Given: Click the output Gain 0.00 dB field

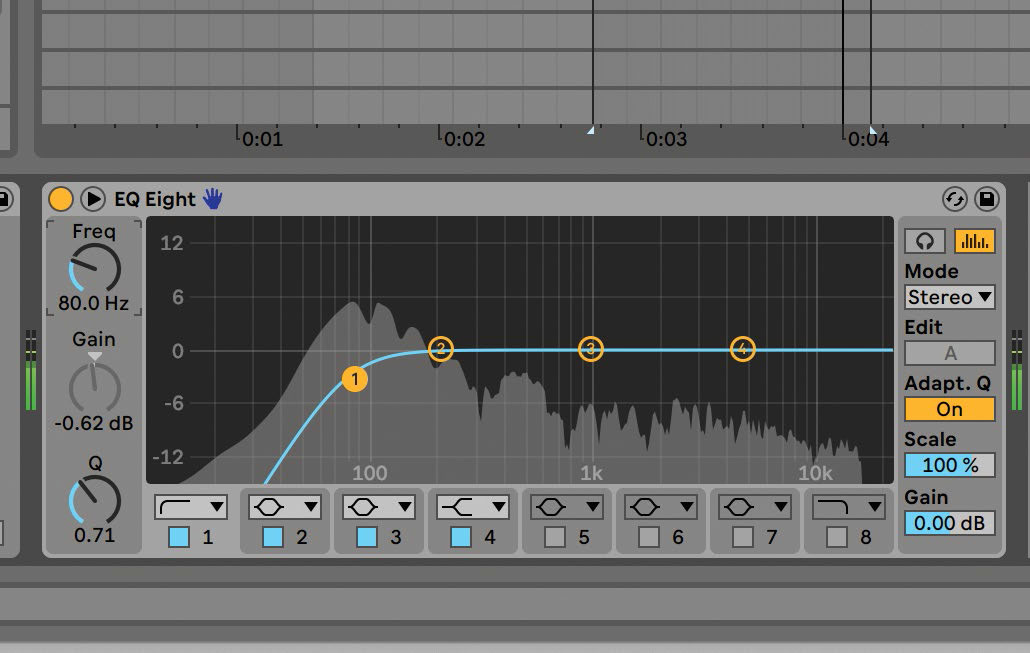Looking at the screenshot, I should coord(949,523).
